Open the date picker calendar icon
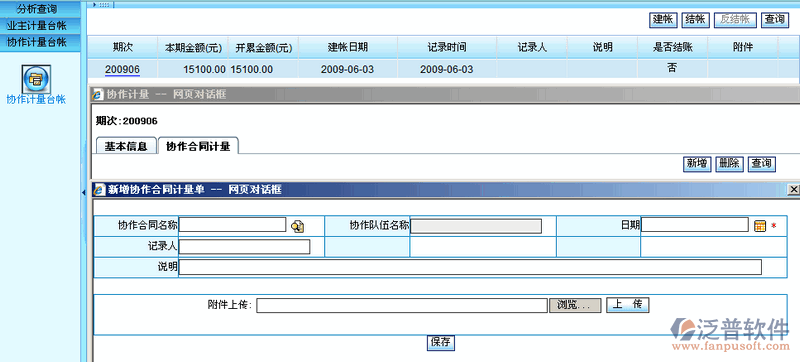Screen dimensions: 800x362 (x=760, y=226)
